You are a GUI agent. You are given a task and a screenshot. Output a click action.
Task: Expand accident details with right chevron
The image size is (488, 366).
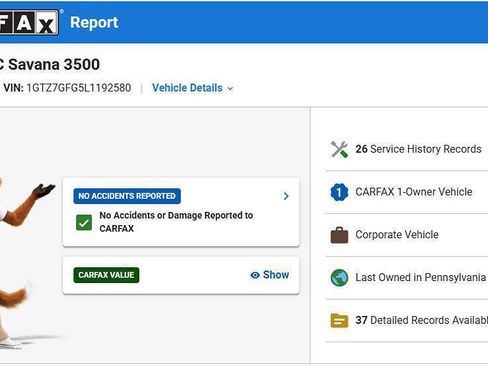click(x=286, y=196)
